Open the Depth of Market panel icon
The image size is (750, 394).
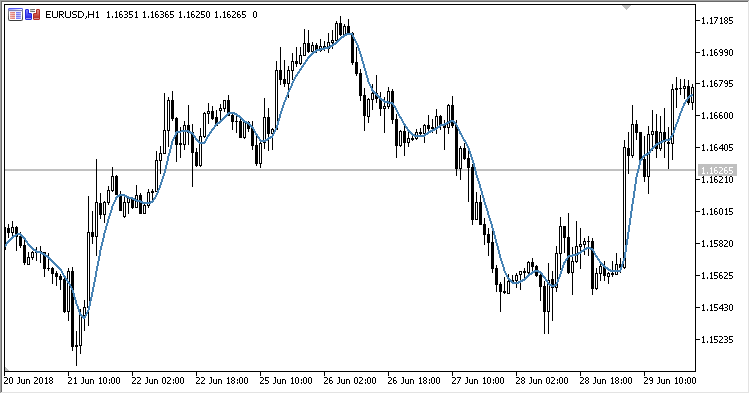(15, 15)
